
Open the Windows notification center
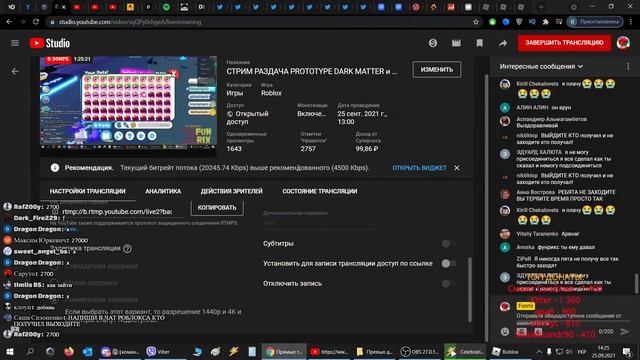coord(627,351)
